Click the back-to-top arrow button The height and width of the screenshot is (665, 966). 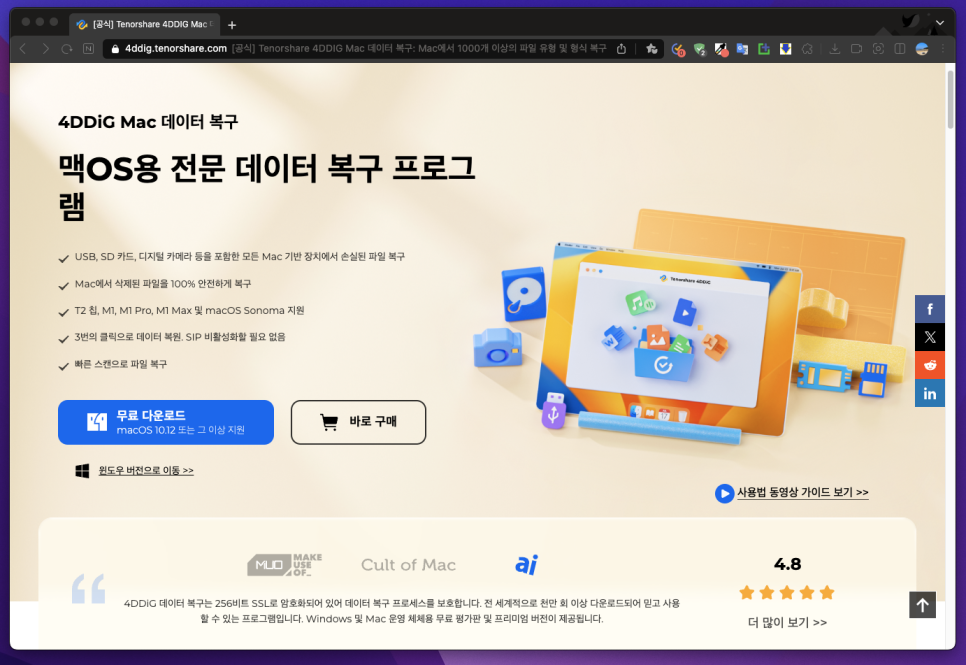[x=922, y=605]
